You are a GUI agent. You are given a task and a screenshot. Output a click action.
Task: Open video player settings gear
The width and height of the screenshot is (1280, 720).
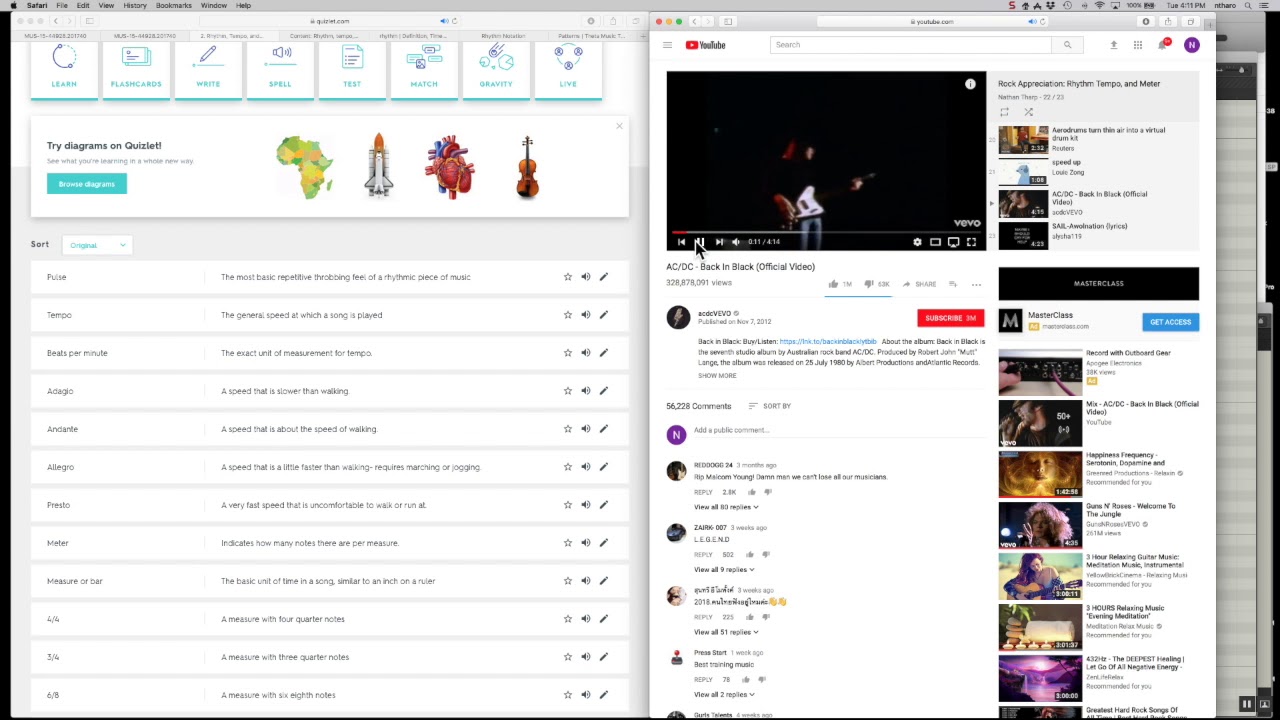pos(917,242)
